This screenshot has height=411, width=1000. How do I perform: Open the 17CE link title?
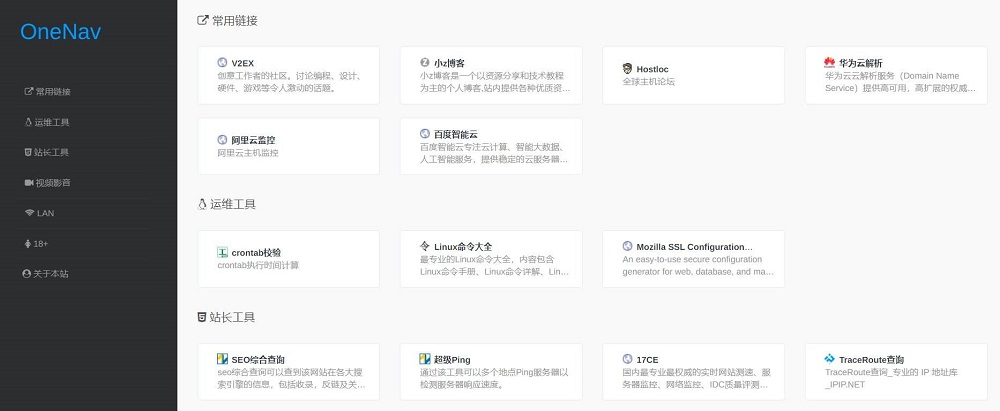click(647, 360)
